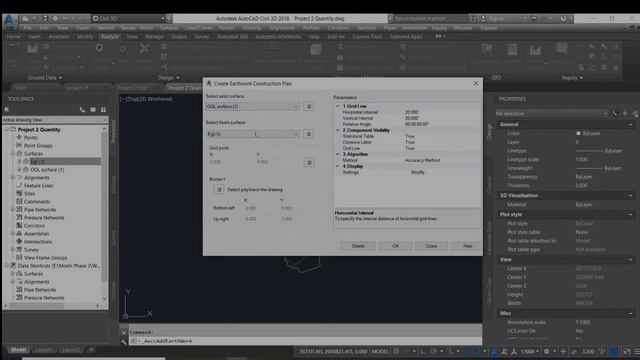640x360 pixels.
Task: Switch to the Start file tab
Action: tap(20, 88)
